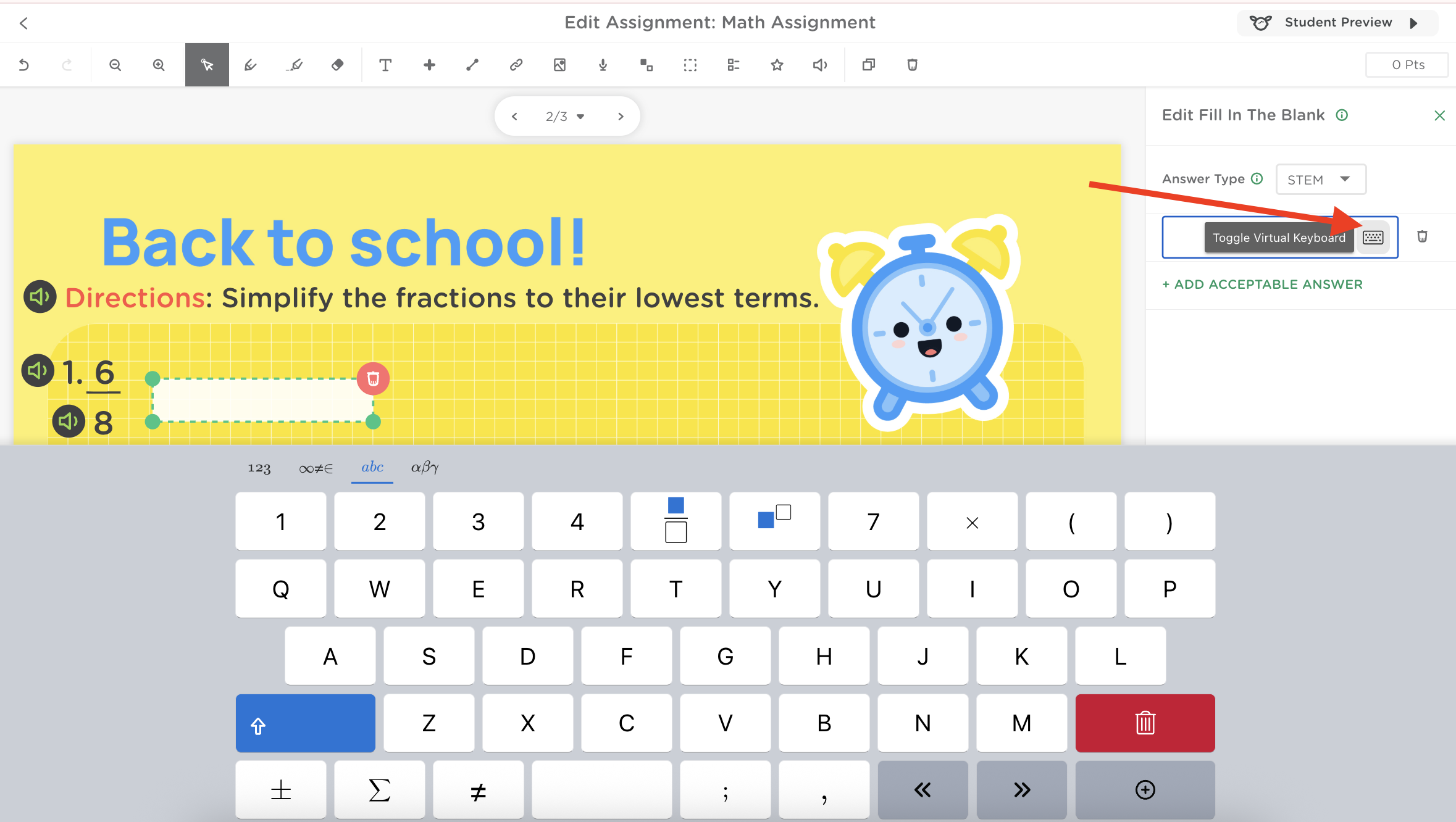Tap the circled plus key

(1145, 790)
